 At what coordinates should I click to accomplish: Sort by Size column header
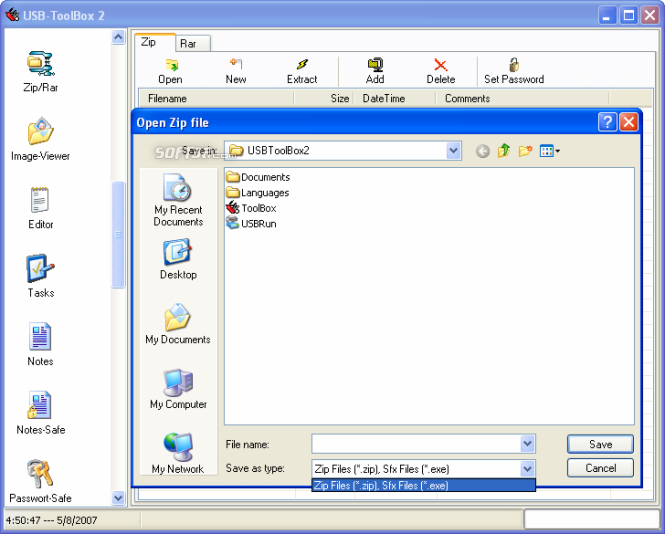tap(324, 98)
